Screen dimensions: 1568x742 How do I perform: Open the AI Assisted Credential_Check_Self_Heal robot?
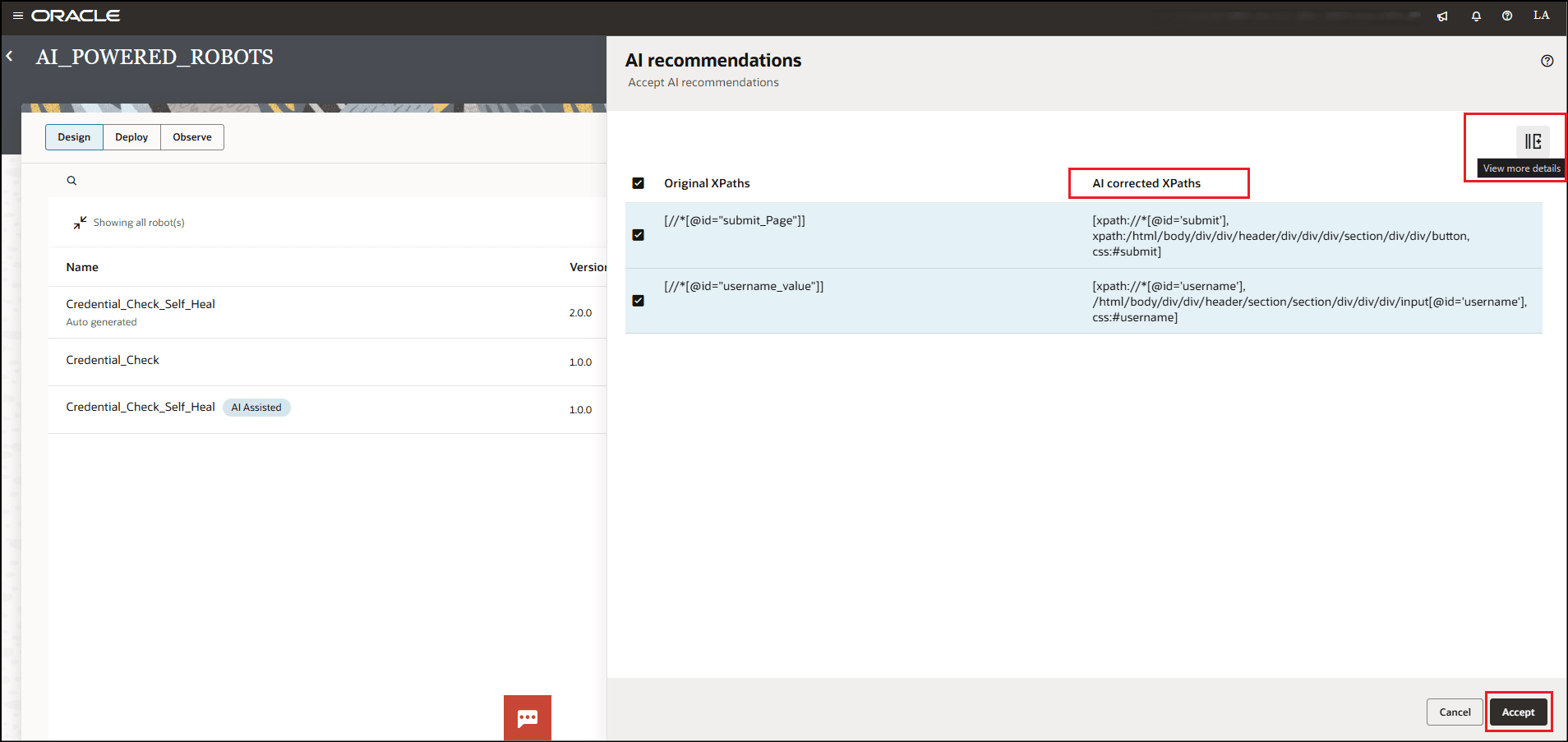(x=141, y=408)
